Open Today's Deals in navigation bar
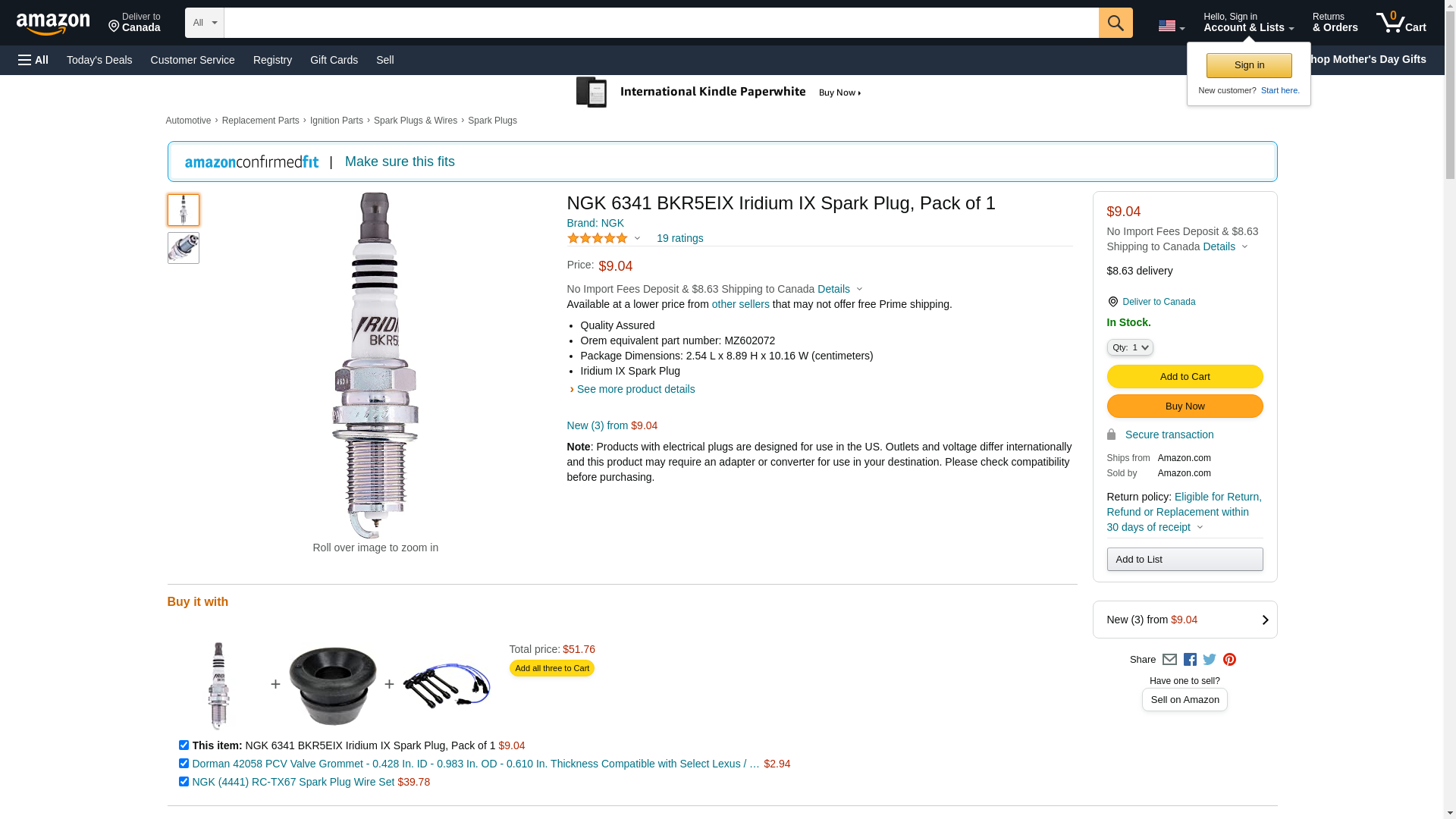Image resolution: width=1456 pixels, height=819 pixels. (99, 60)
